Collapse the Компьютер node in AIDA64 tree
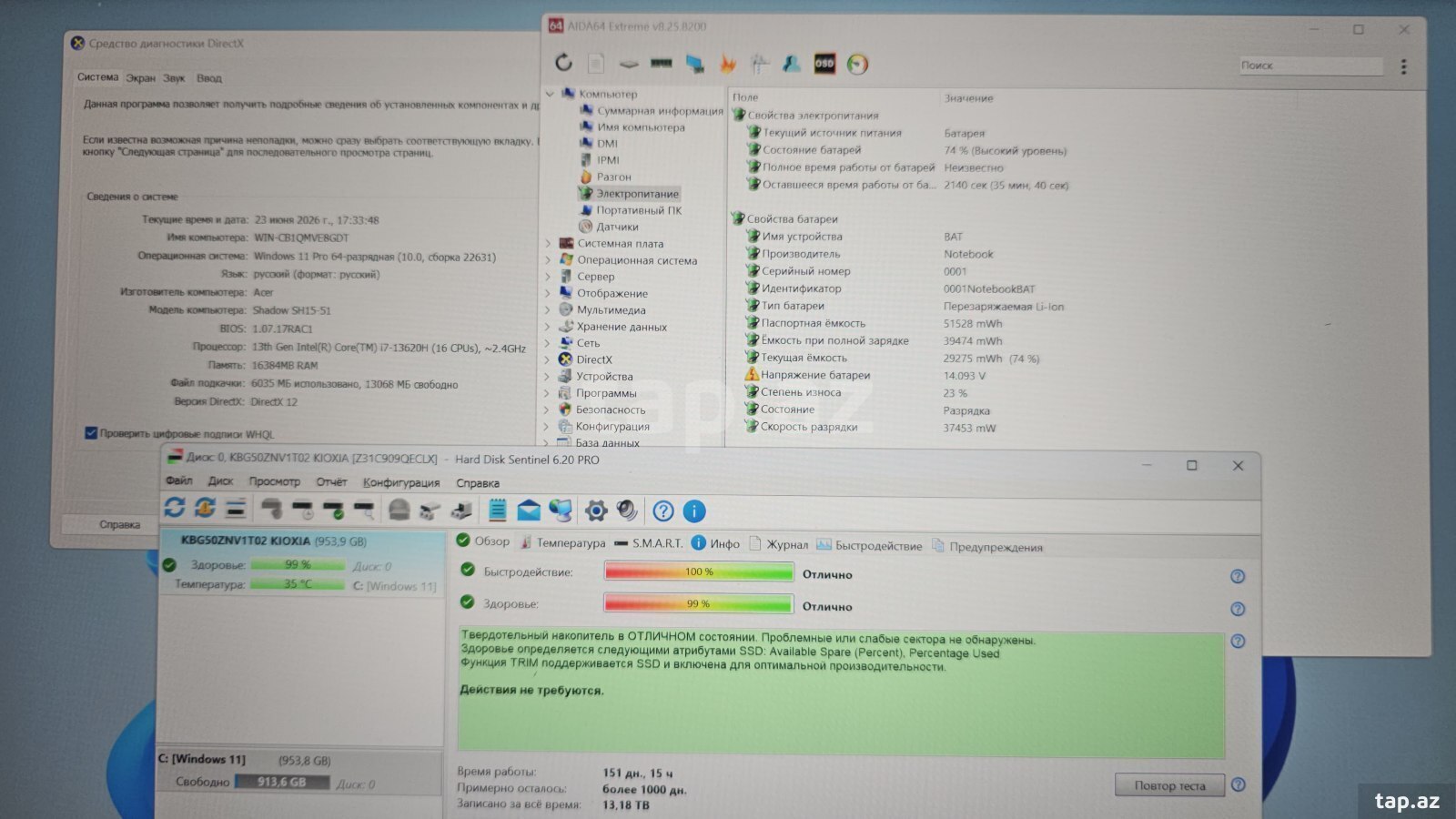The width and height of the screenshot is (1456, 819). [x=550, y=94]
